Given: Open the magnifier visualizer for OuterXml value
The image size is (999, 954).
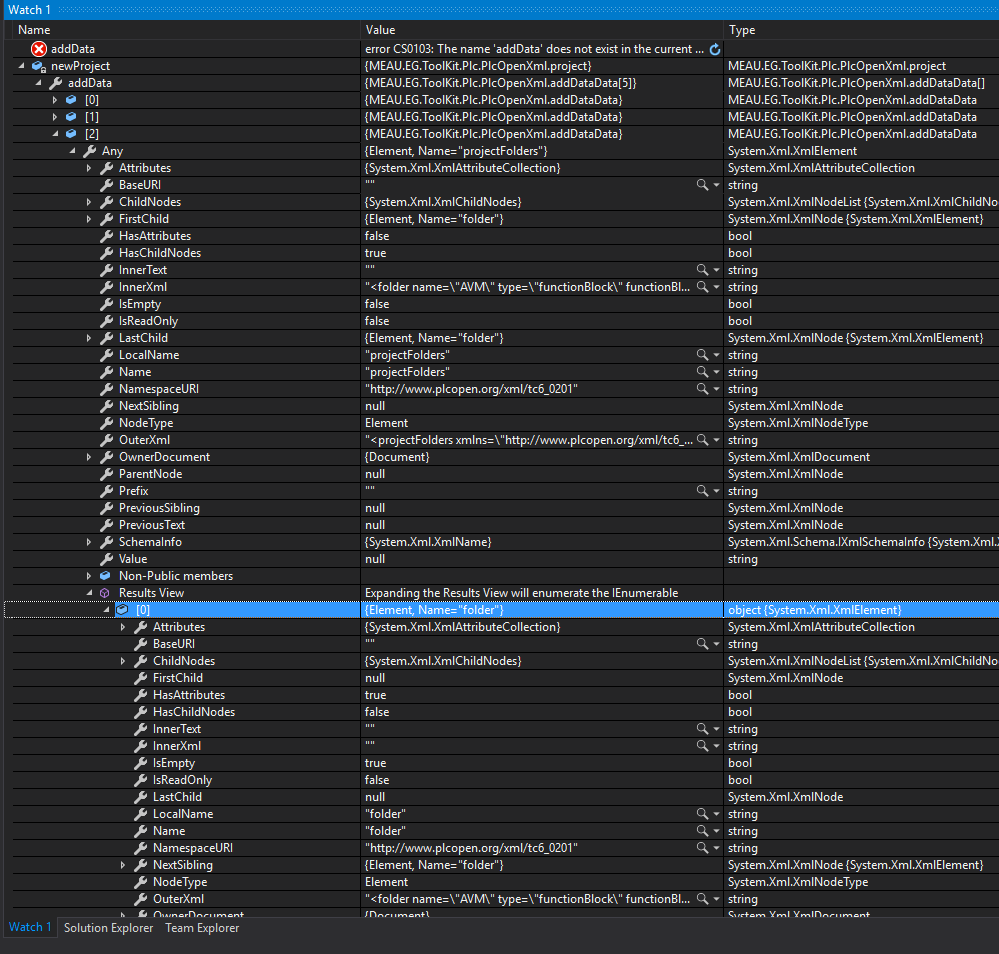Looking at the screenshot, I should tap(701, 439).
